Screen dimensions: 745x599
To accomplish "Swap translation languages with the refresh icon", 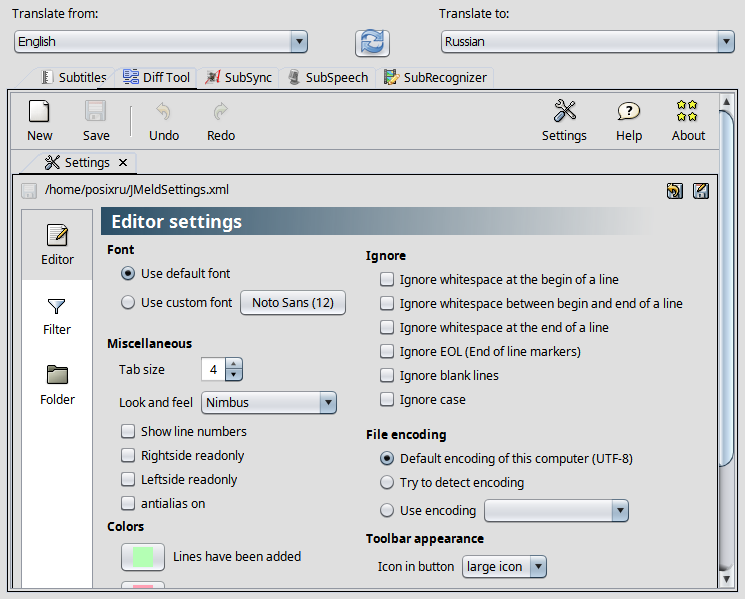I will 372,43.
